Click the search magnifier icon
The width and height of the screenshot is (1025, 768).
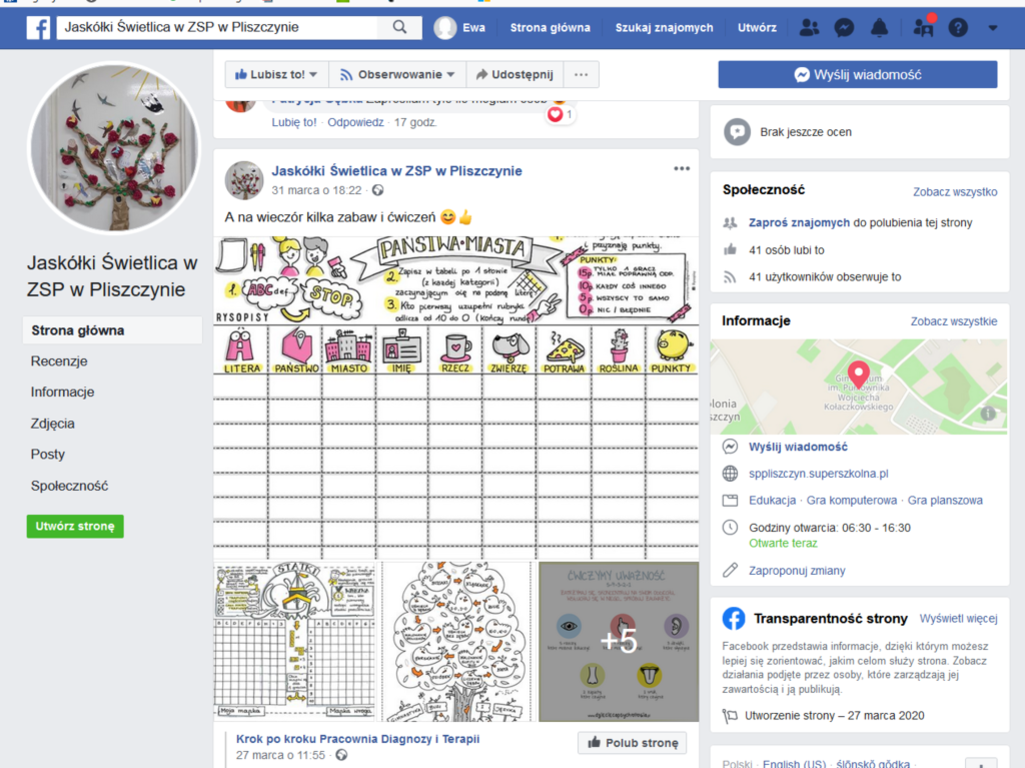(399, 27)
